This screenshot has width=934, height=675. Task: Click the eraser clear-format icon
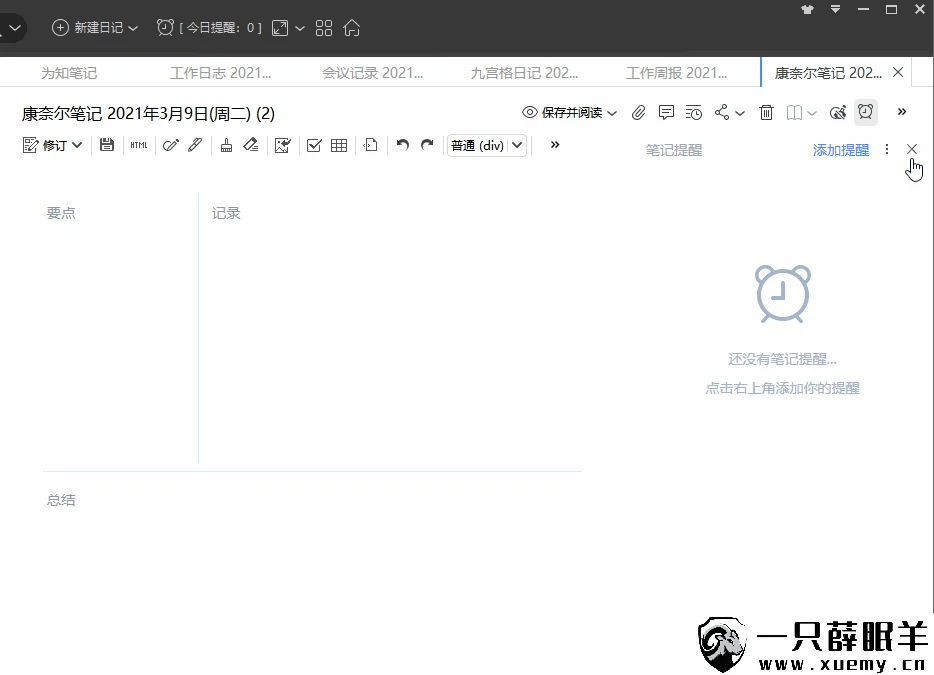tap(251, 145)
